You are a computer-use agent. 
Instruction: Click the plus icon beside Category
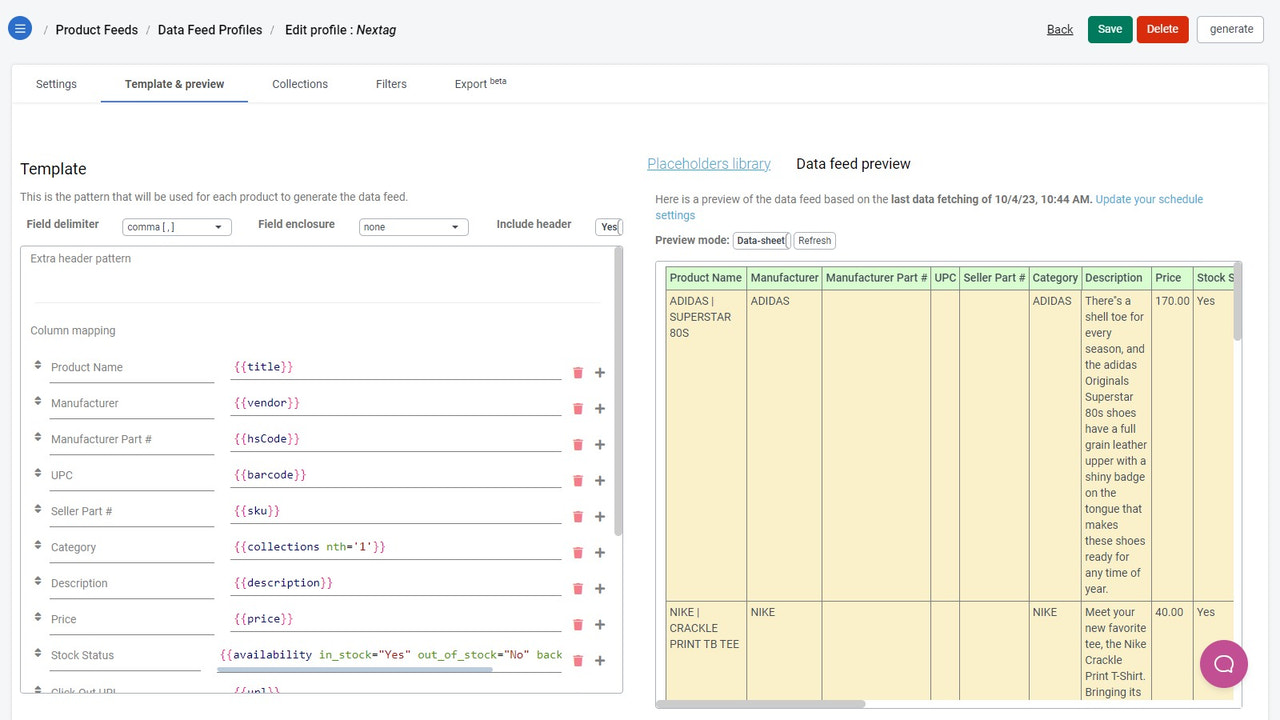[x=600, y=553]
